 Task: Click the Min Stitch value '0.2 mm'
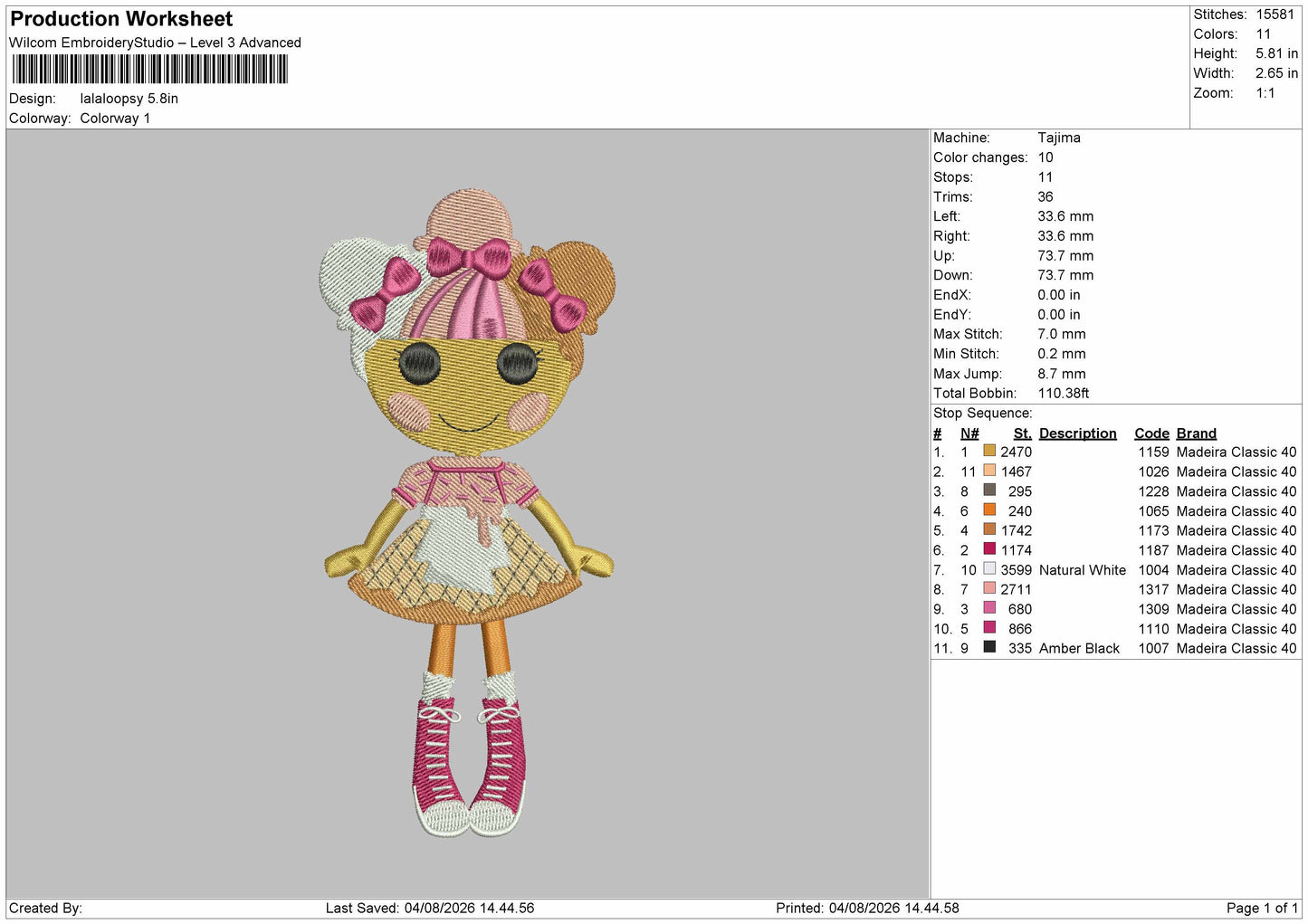[x=1062, y=354]
